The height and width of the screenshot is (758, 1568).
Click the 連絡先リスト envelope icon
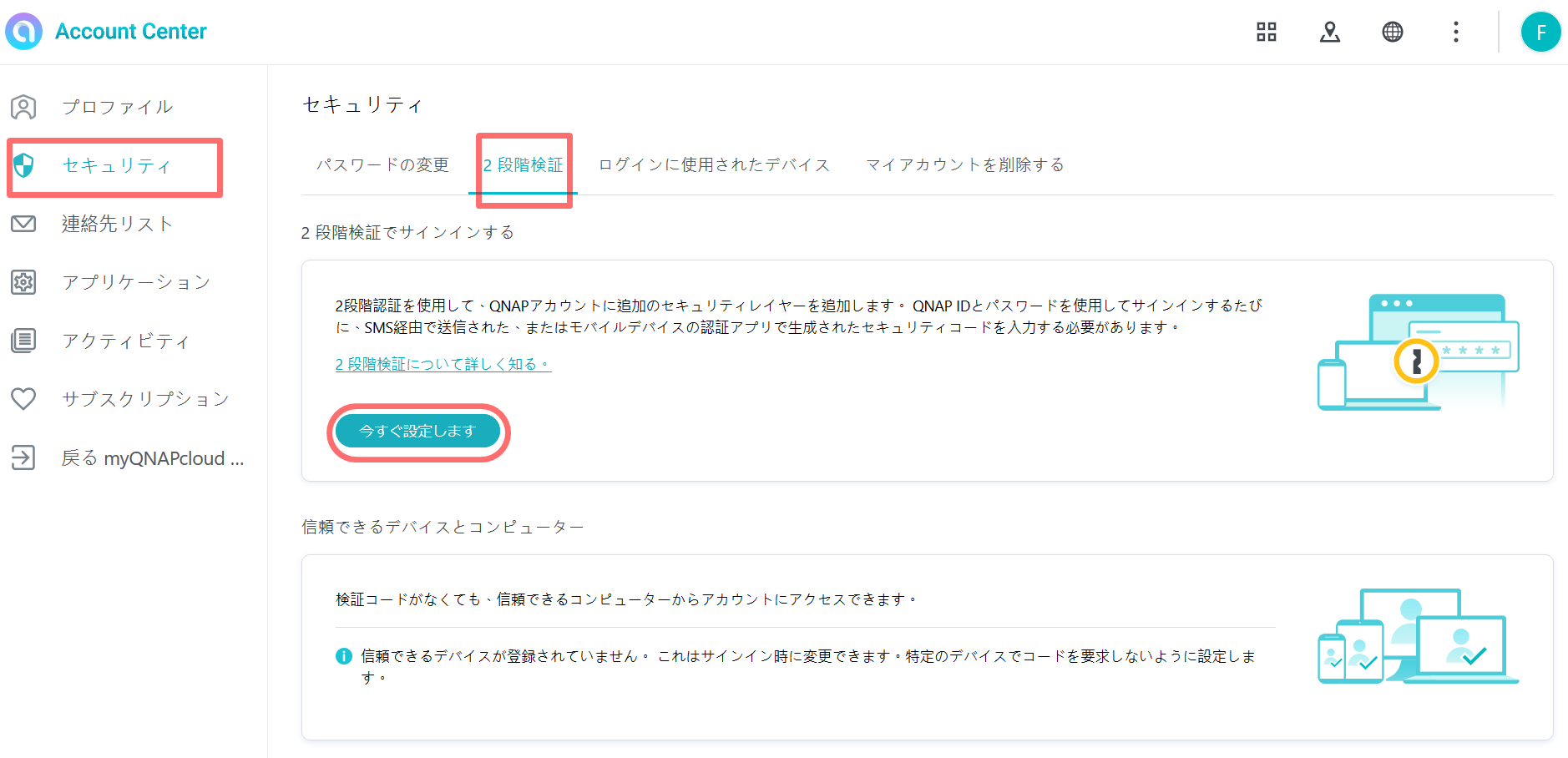23,224
